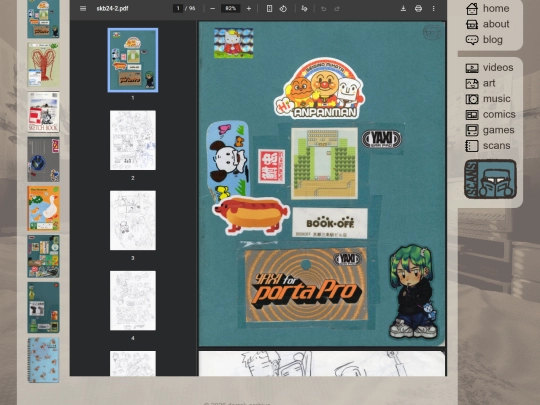Edit the current page number field
This screenshot has width=540, height=405.
(178, 8)
